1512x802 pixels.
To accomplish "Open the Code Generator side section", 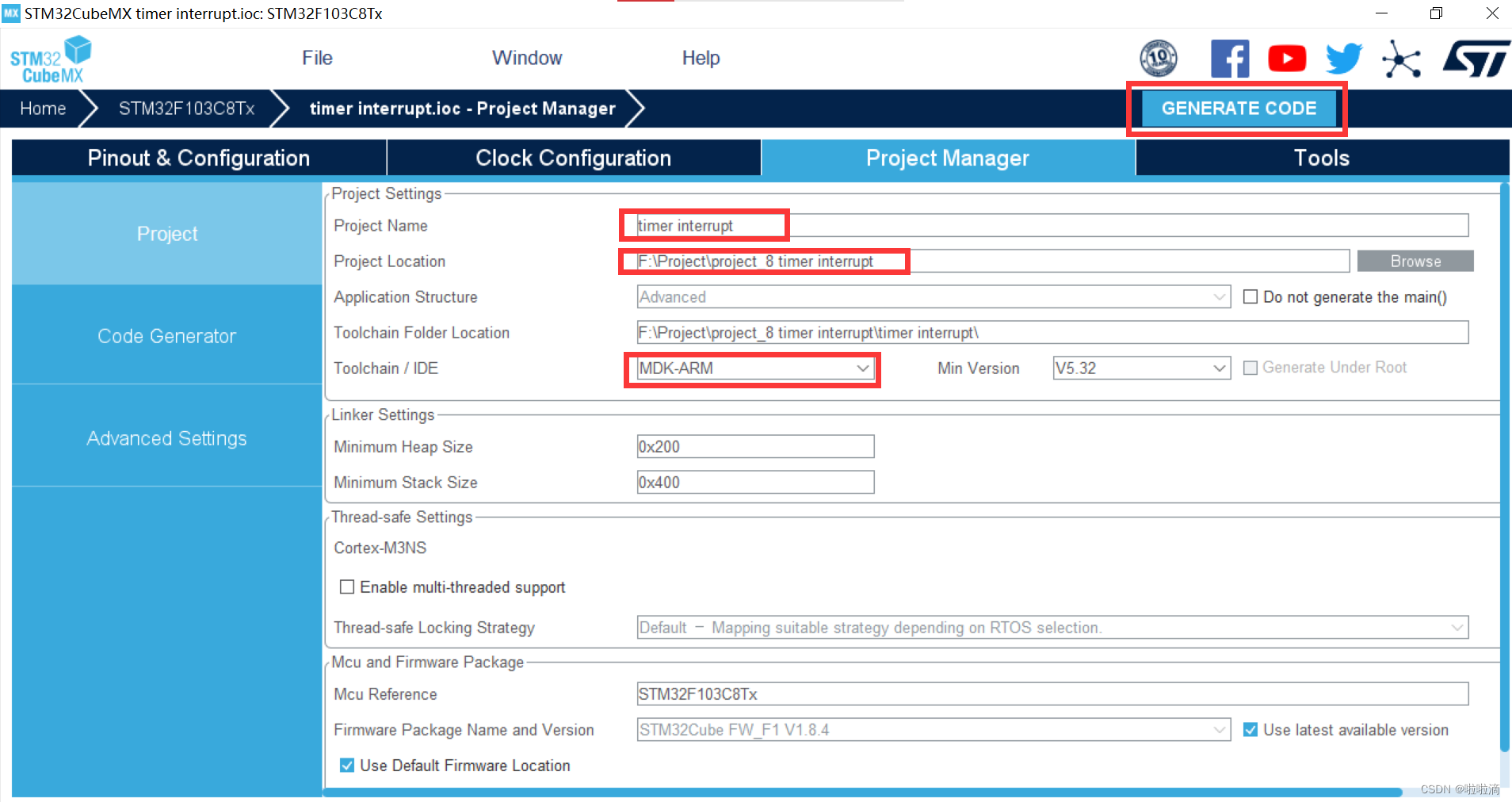I will pos(167,336).
